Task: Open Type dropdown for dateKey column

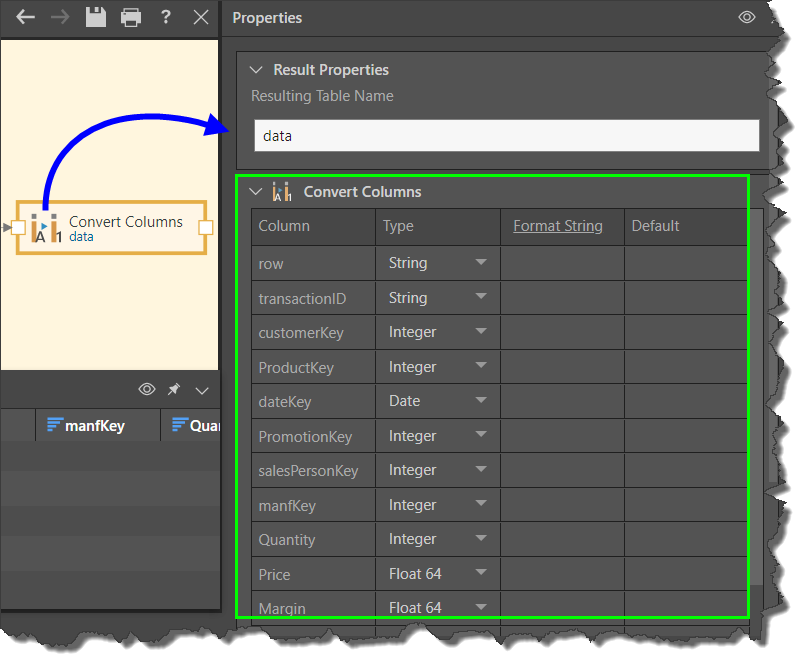Action: [481, 401]
